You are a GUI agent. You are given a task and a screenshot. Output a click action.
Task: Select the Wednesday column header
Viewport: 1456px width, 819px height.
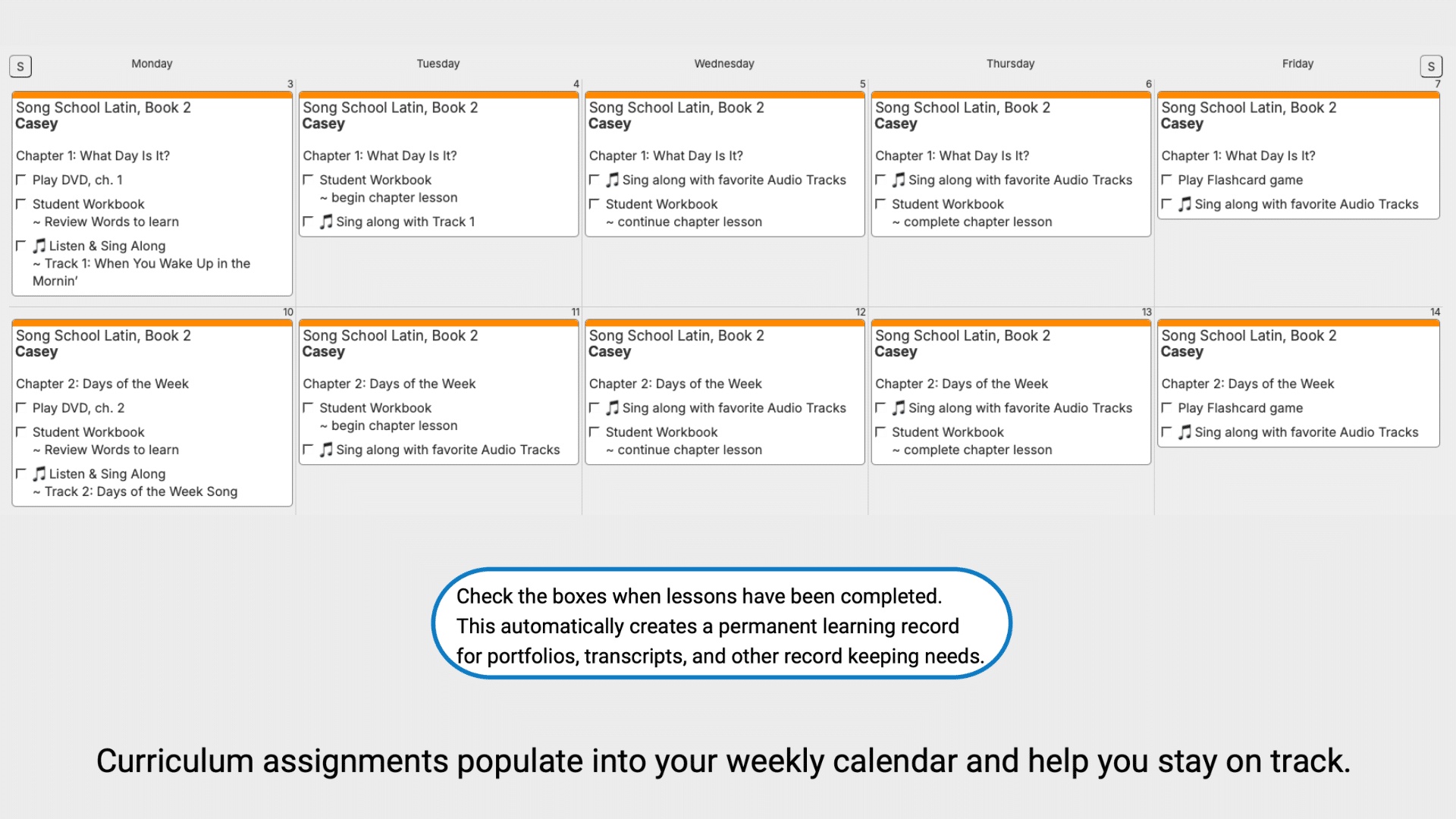click(724, 64)
